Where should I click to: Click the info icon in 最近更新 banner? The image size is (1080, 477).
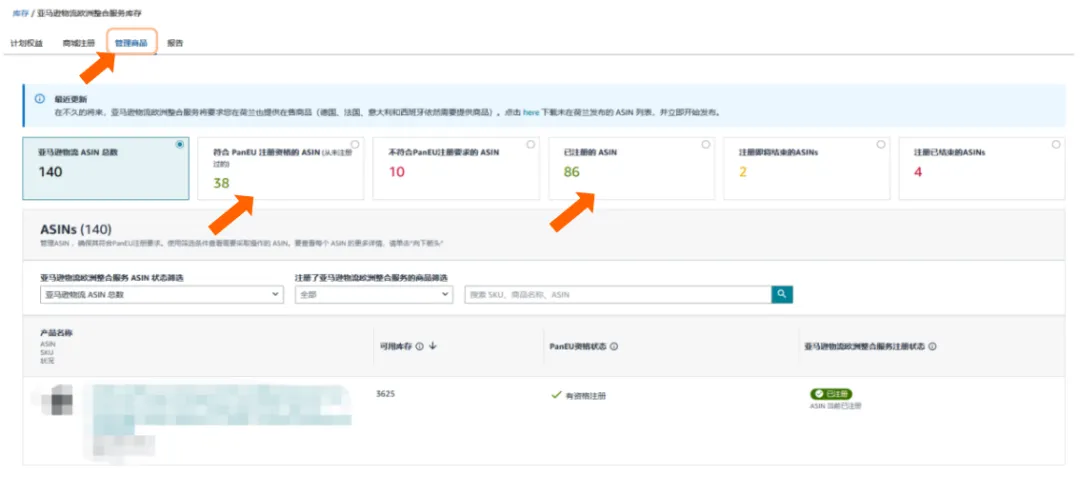pyautogui.click(x=40, y=99)
